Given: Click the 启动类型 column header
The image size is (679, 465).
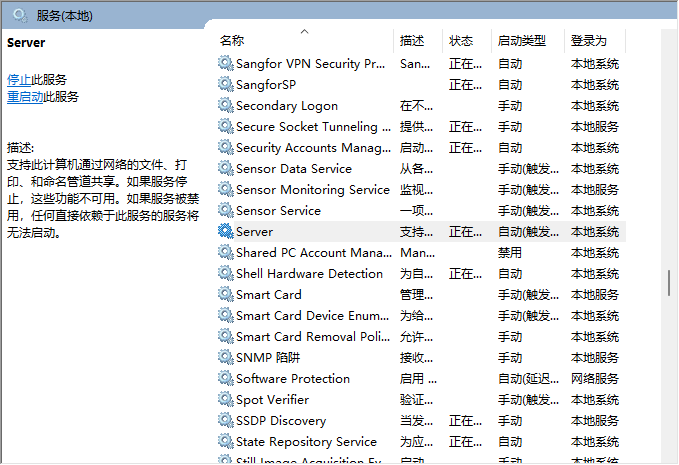Looking at the screenshot, I should pyautogui.click(x=522, y=41).
